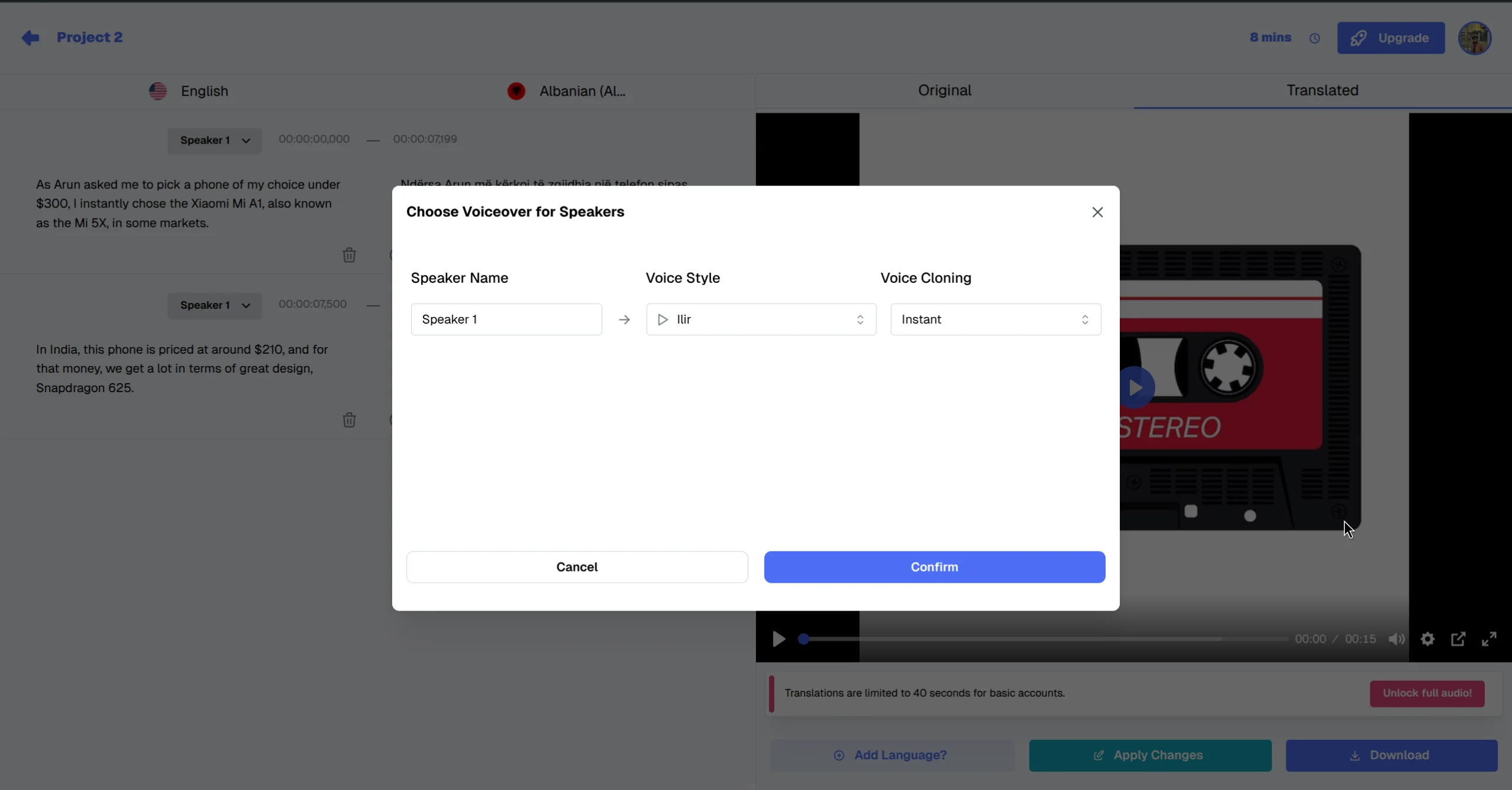Delete the first subtitle segment with trash icon
Image resolution: width=1512 pixels, height=790 pixels.
coord(350,255)
